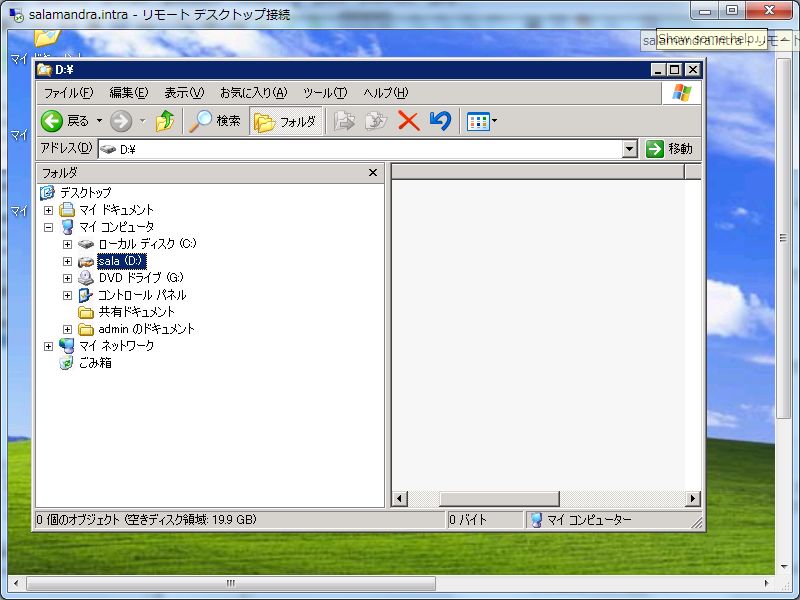This screenshot has height=600, width=800.
Task: Expand the コントロール パネル node
Action: pos(67,295)
